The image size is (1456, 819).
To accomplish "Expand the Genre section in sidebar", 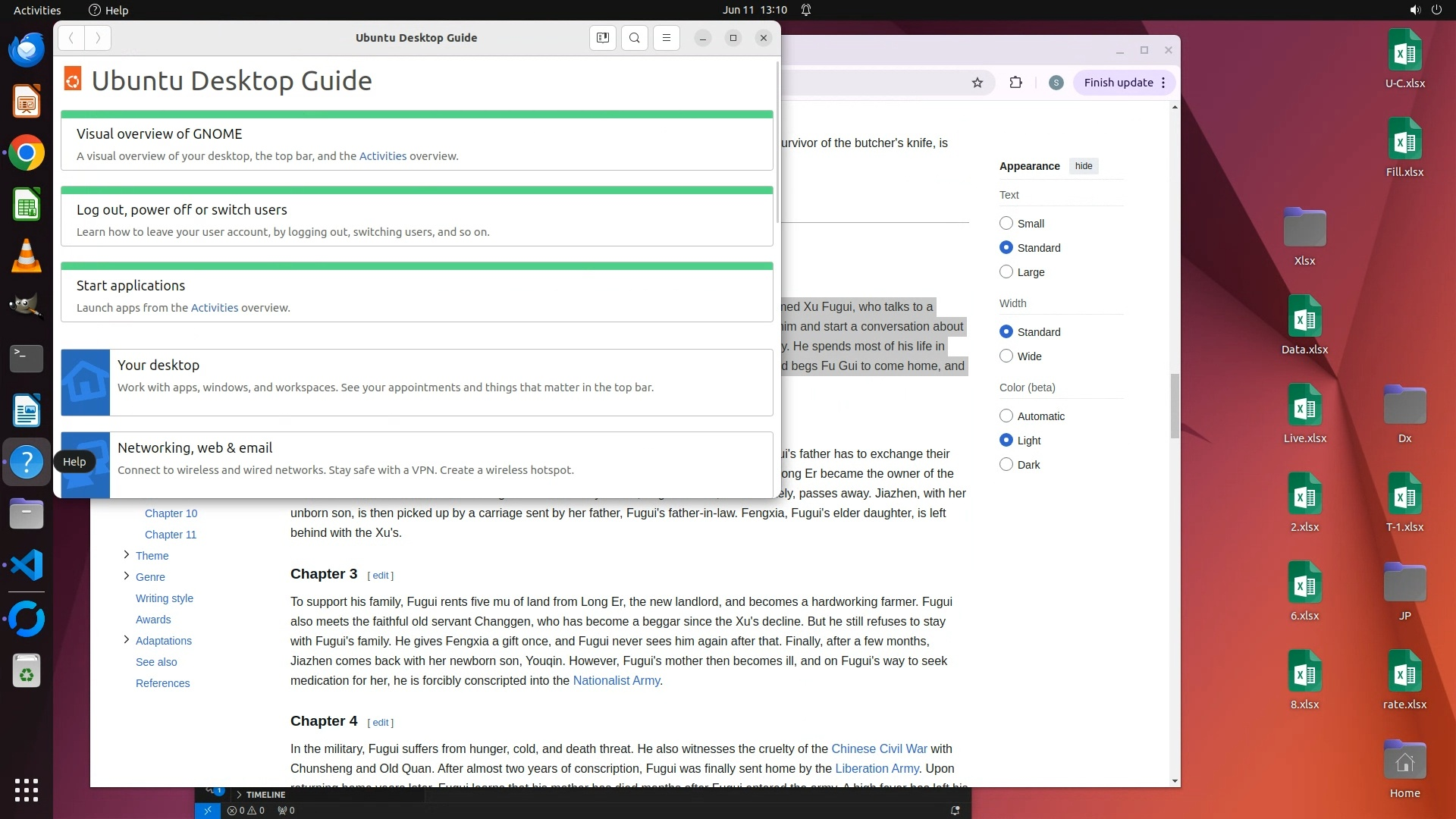I will coord(127,576).
